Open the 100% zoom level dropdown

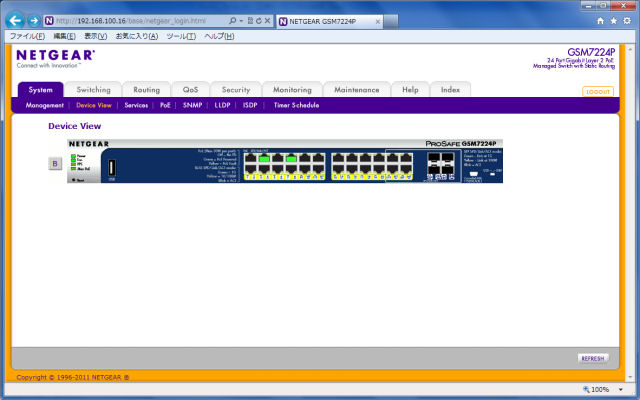621,389
